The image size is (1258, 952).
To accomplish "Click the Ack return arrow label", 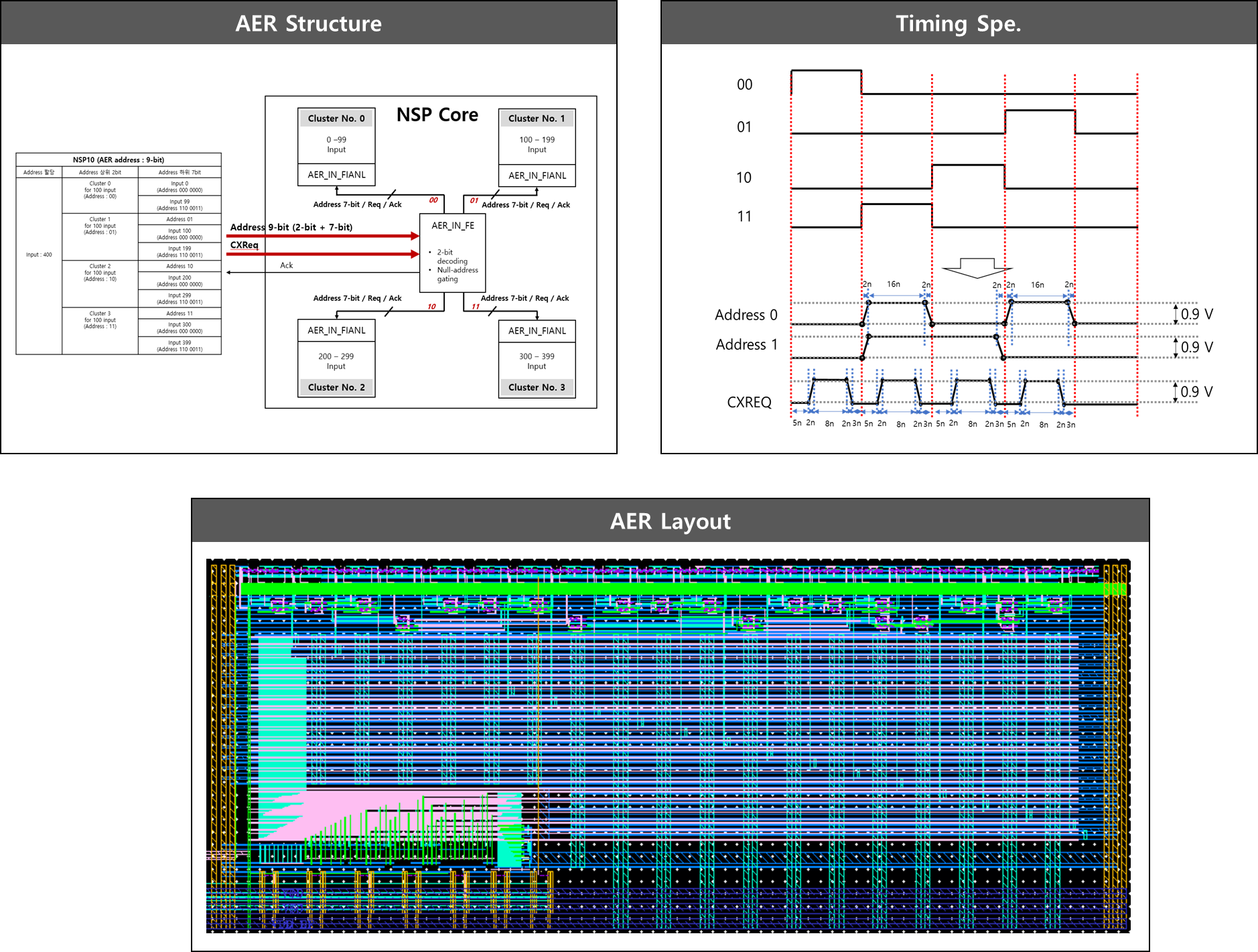I will (x=286, y=265).
